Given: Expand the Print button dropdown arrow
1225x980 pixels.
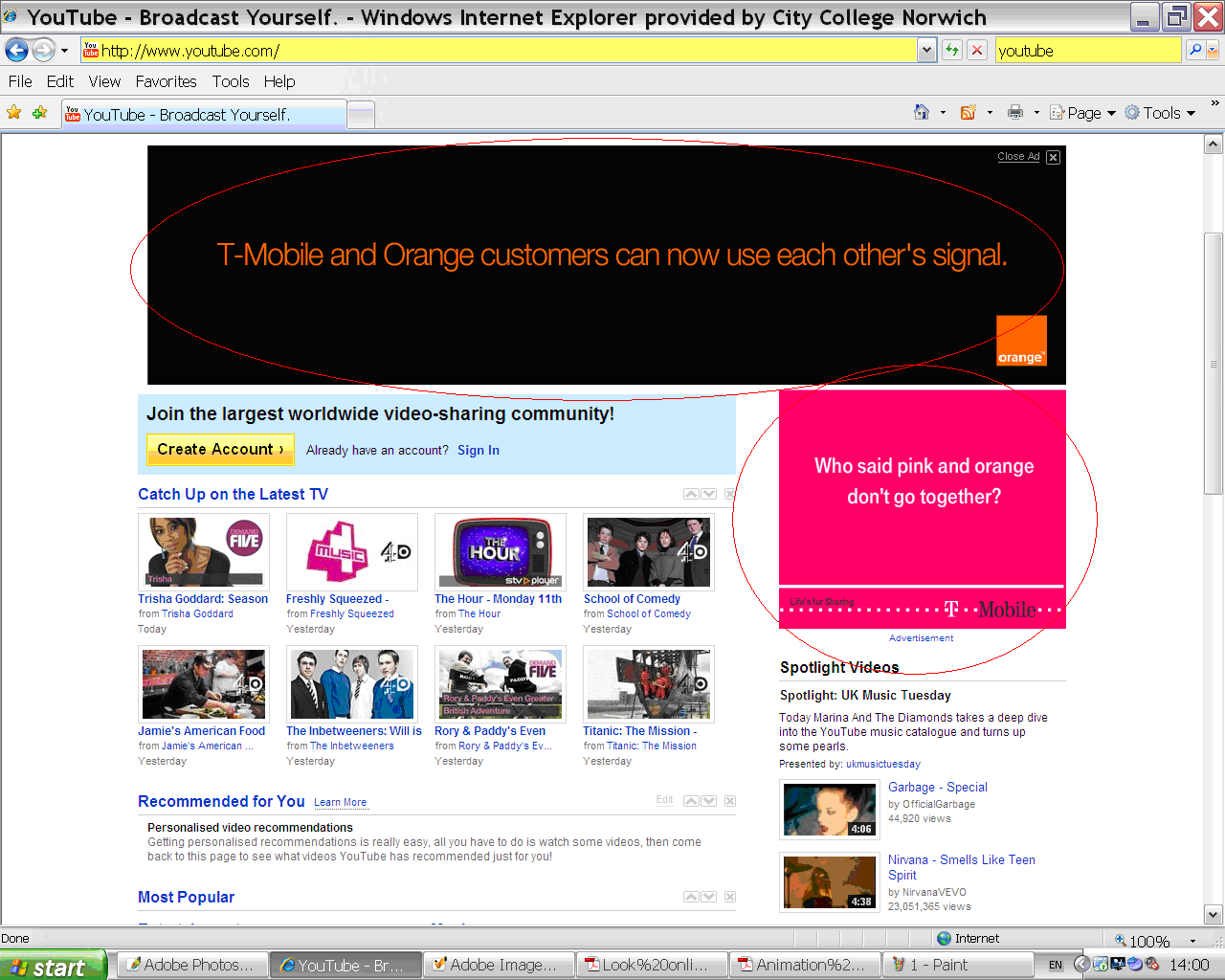Looking at the screenshot, I should point(1036,113).
